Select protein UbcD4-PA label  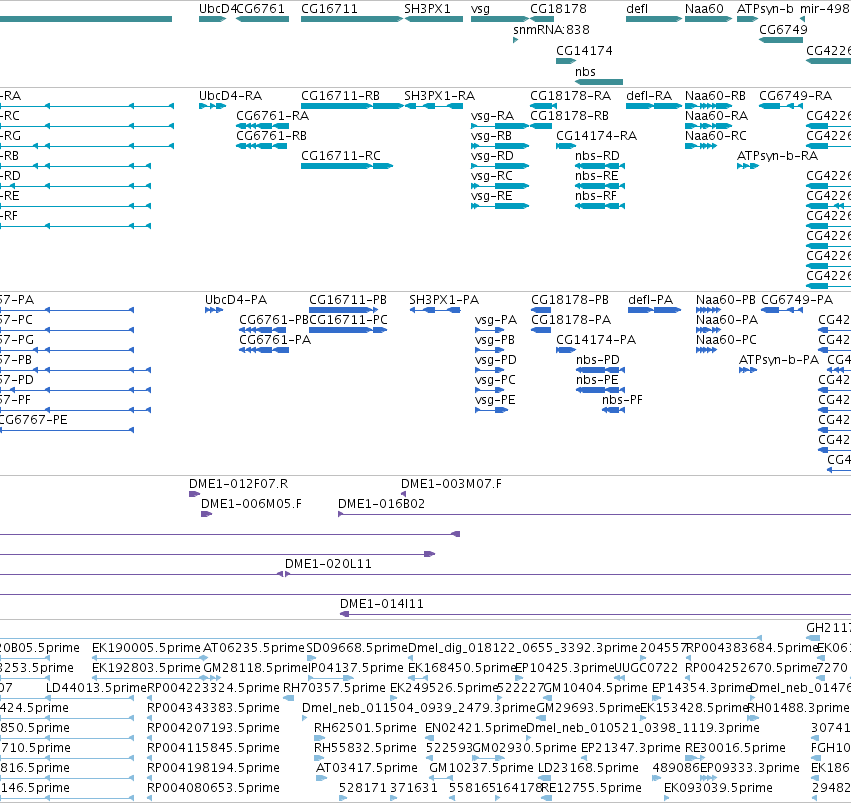[x=236, y=299]
